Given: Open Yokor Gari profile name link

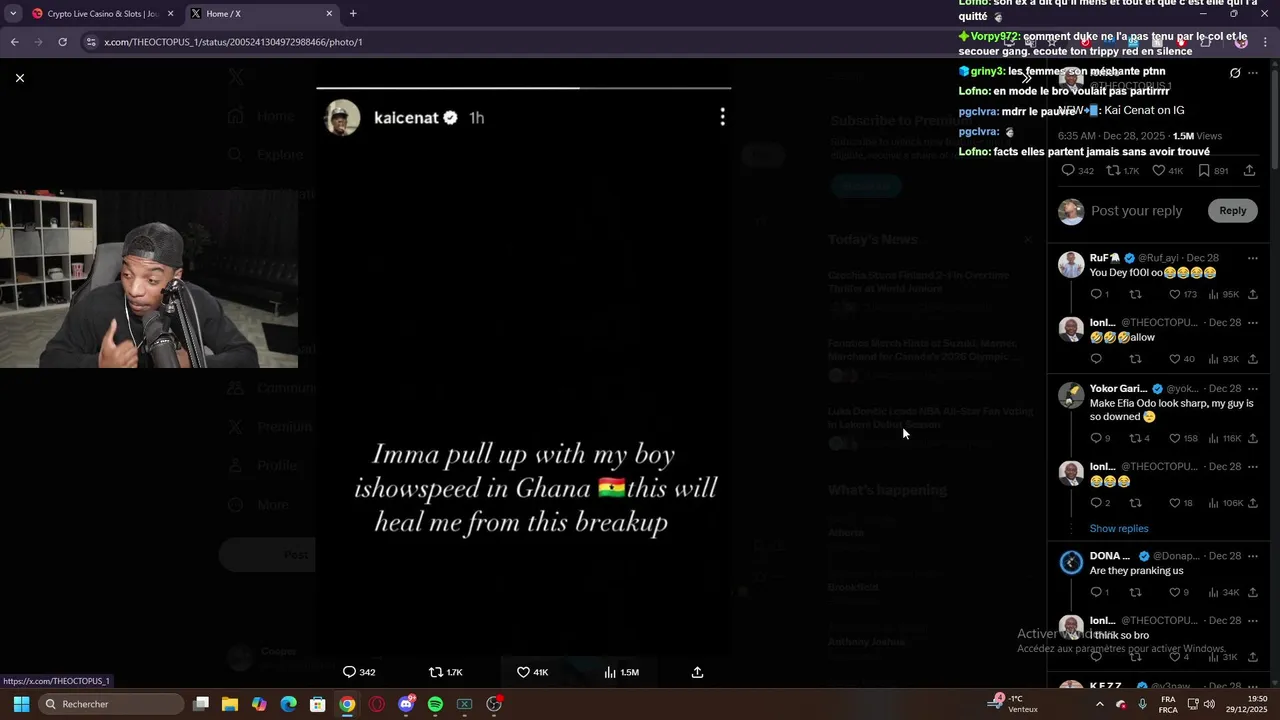Looking at the screenshot, I should (1118, 388).
